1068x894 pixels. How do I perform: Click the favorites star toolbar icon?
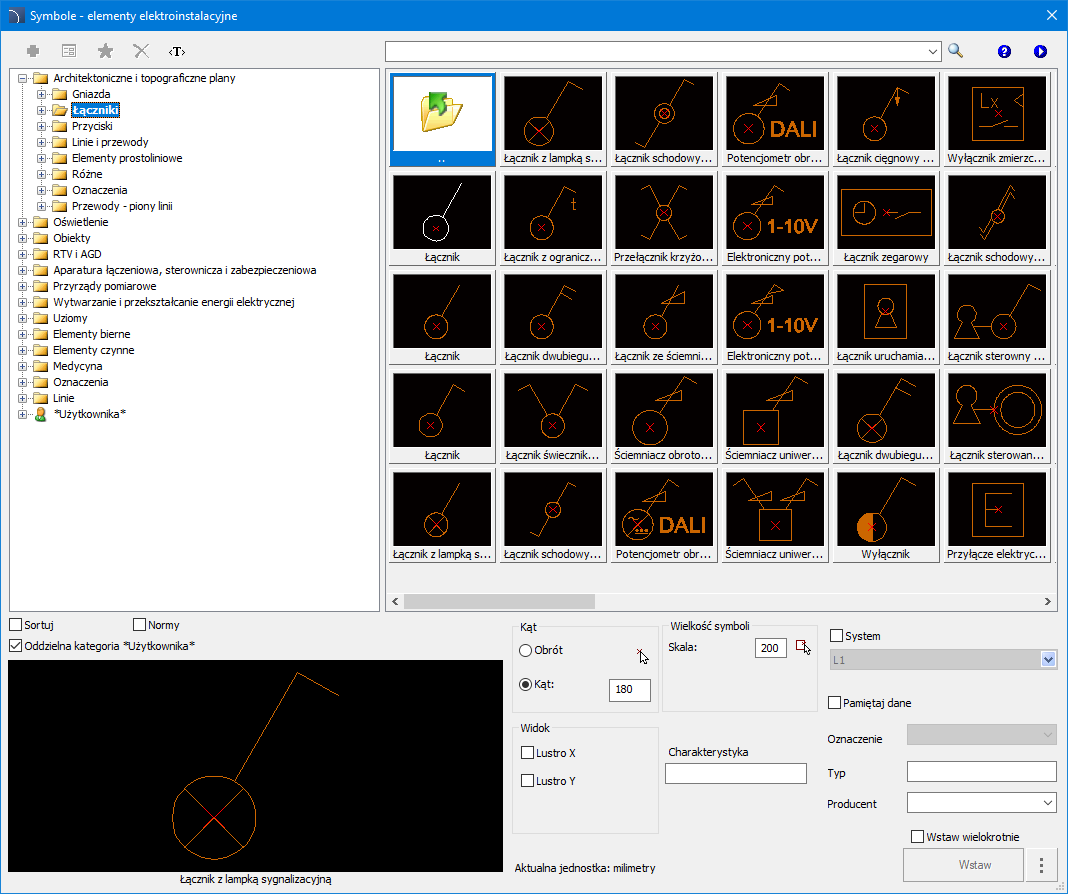click(x=104, y=51)
